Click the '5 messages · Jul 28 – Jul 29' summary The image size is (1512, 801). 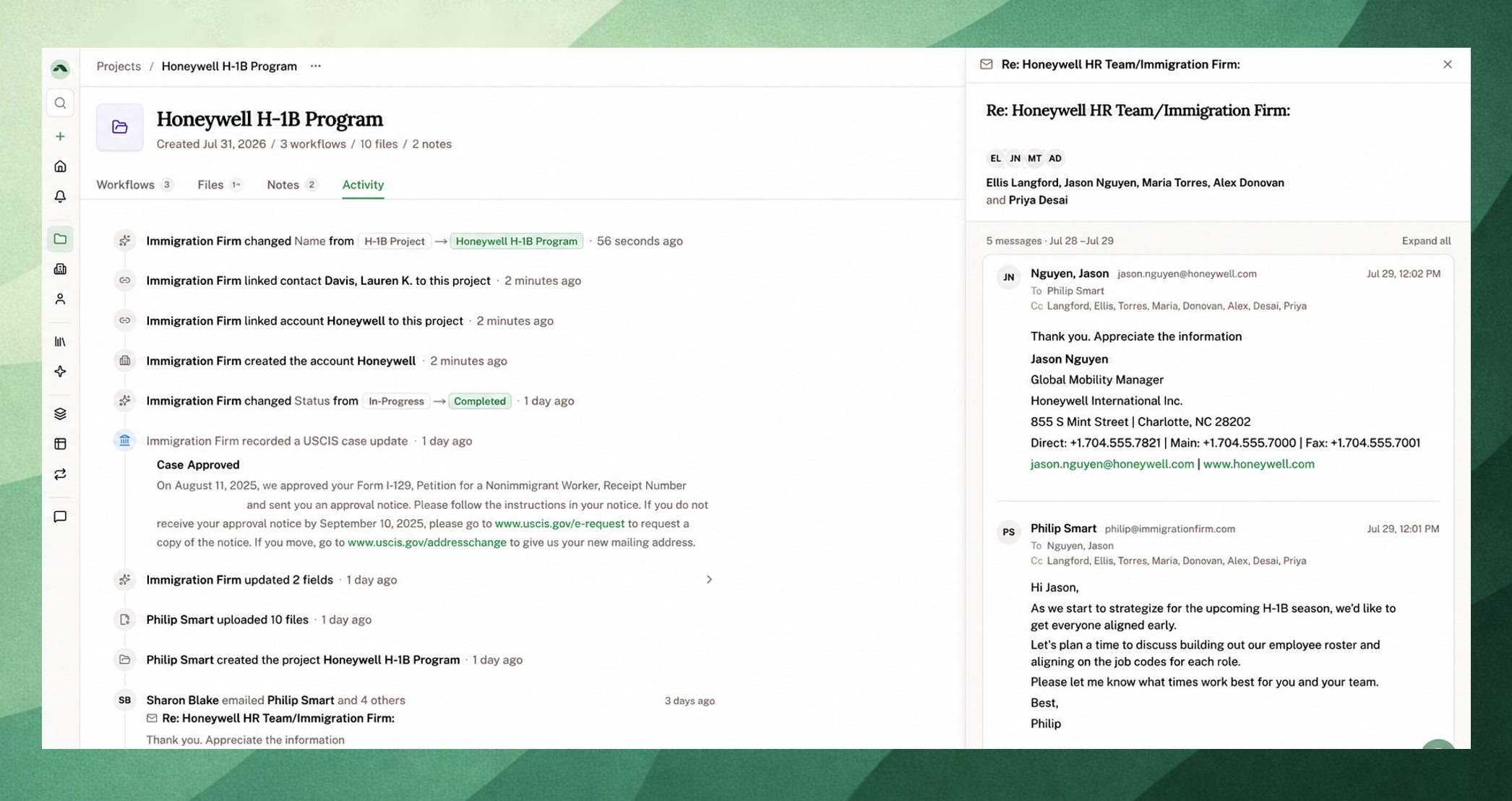[x=1049, y=241]
